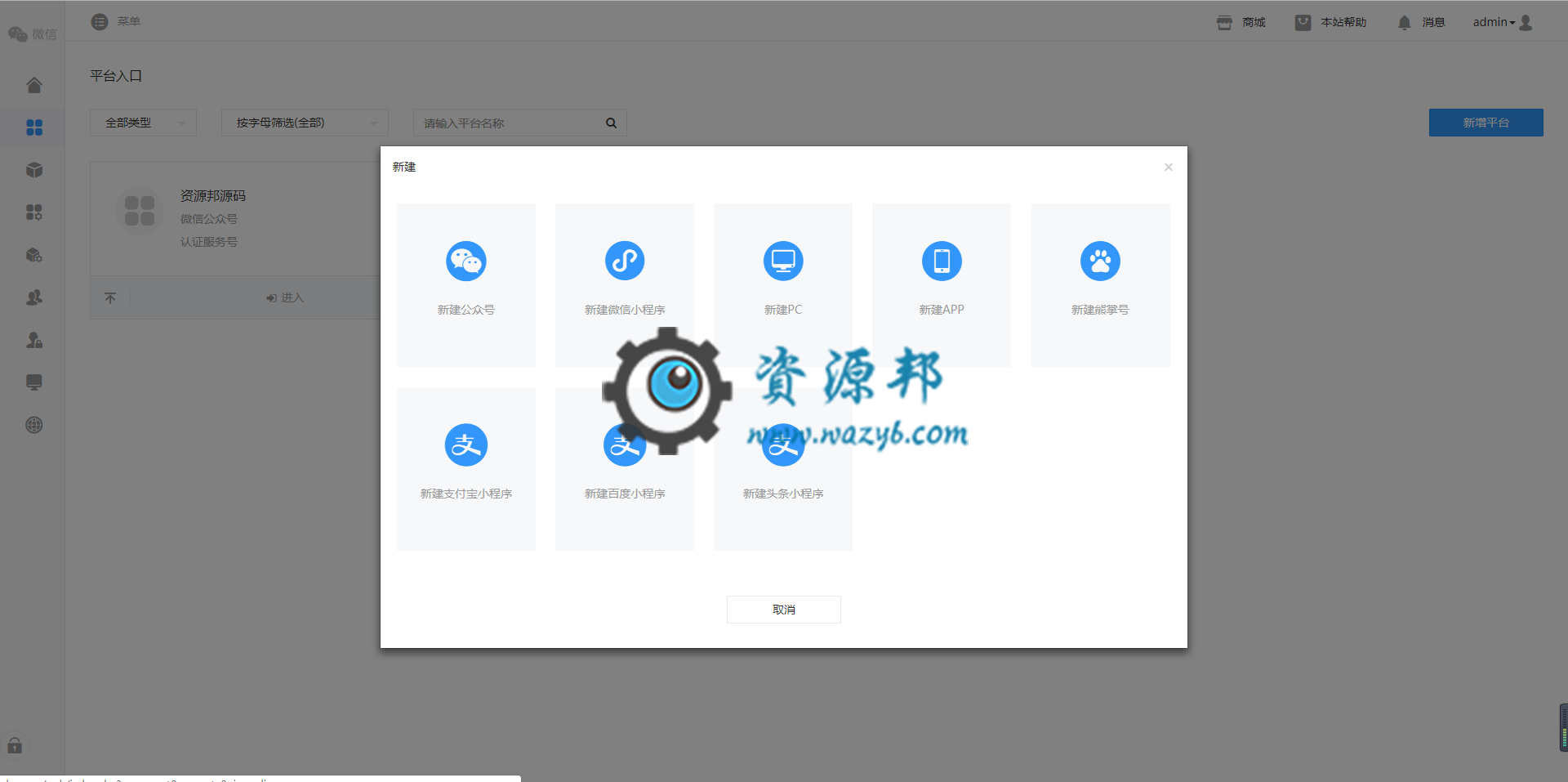Click the admin user avatar icon
This screenshot has width=1568, height=782.
1526,23
